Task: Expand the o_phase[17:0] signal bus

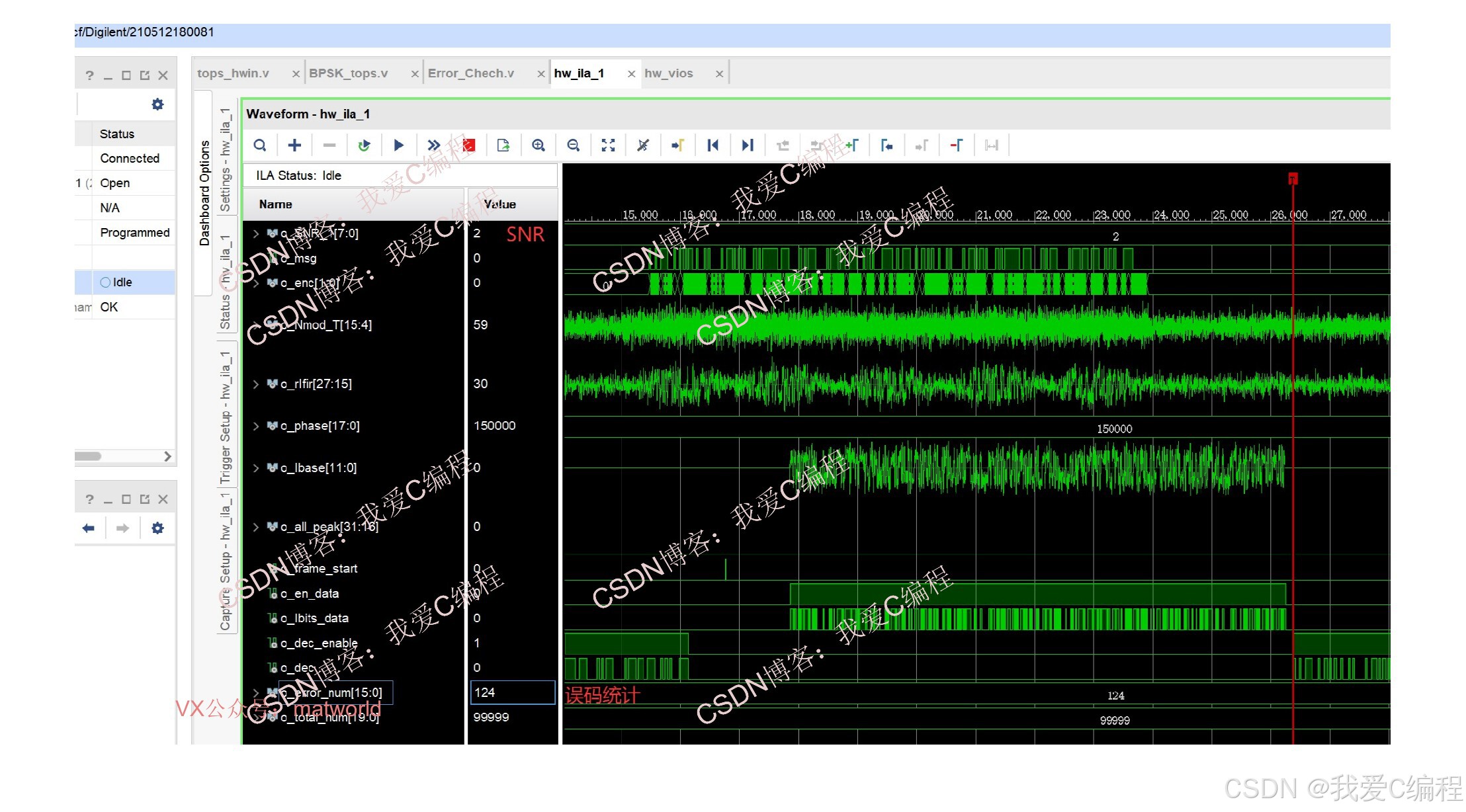Action: coord(256,426)
